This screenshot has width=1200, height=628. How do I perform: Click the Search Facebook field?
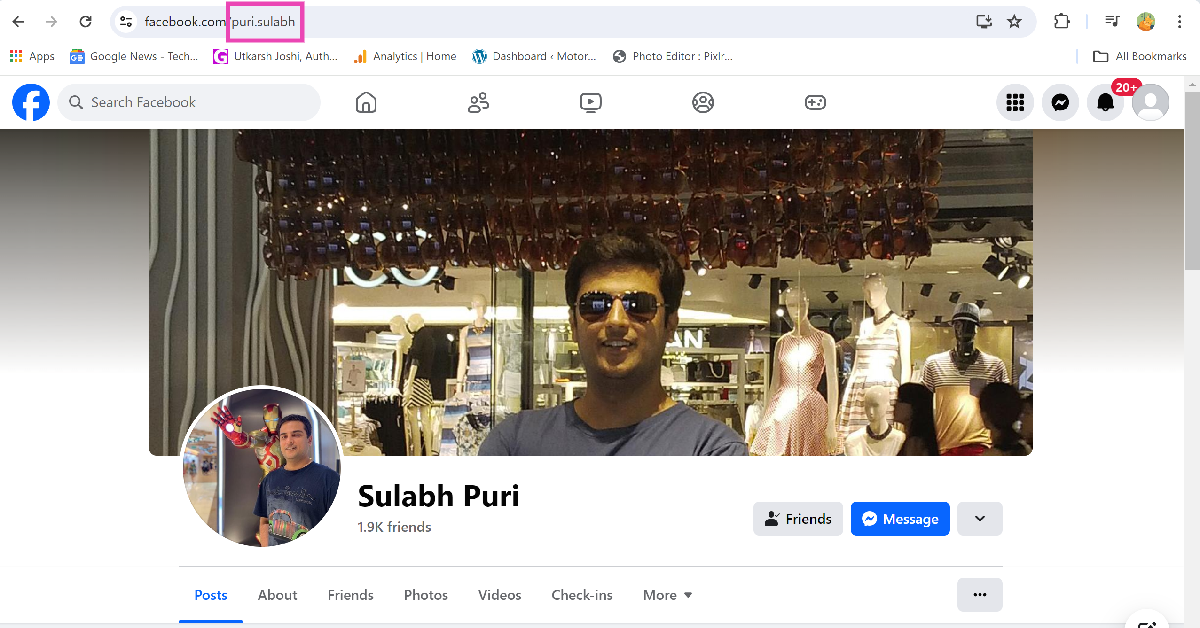190,102
